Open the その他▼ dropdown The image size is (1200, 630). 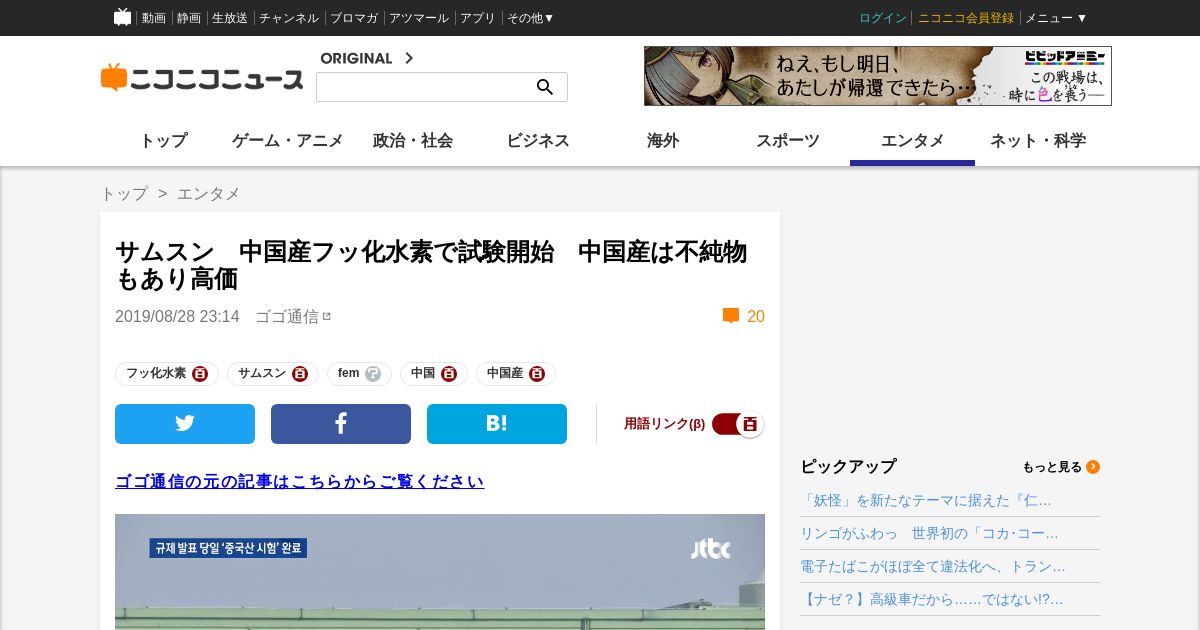pos(530,18)
